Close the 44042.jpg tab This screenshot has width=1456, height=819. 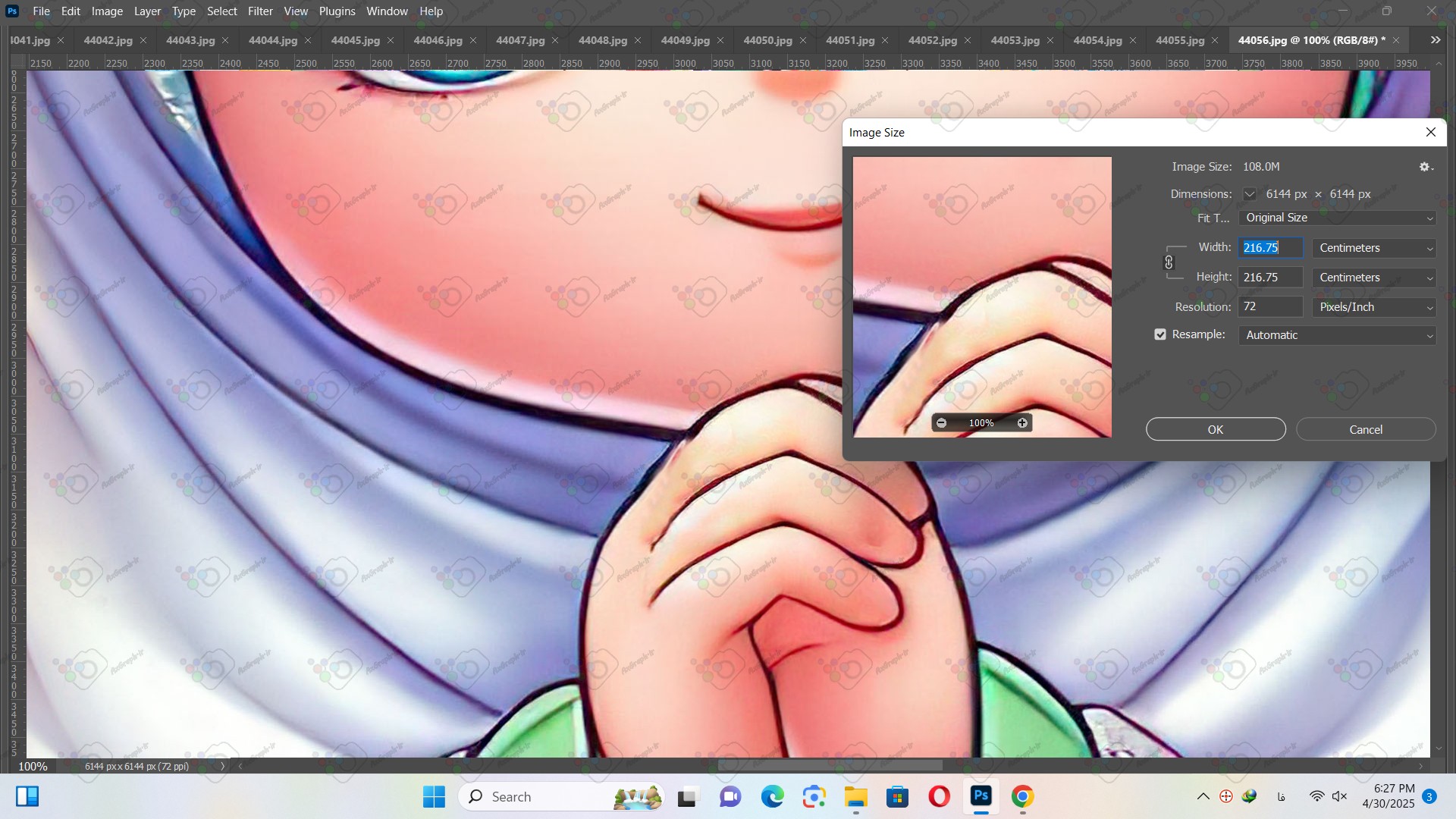coord(143,40)
